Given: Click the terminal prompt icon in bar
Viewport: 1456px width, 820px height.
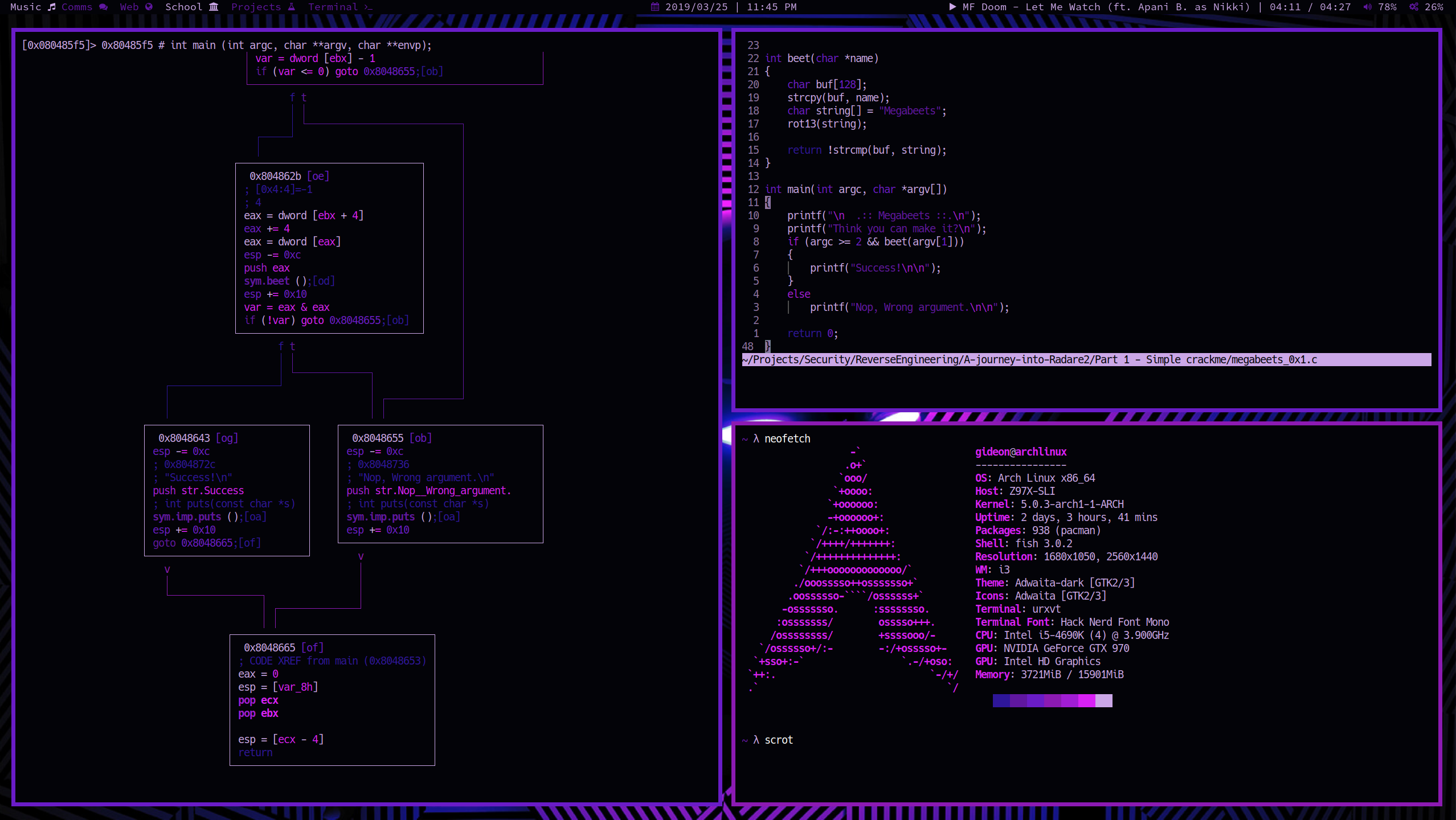Looking at the screenshot, I should point(368,7).
